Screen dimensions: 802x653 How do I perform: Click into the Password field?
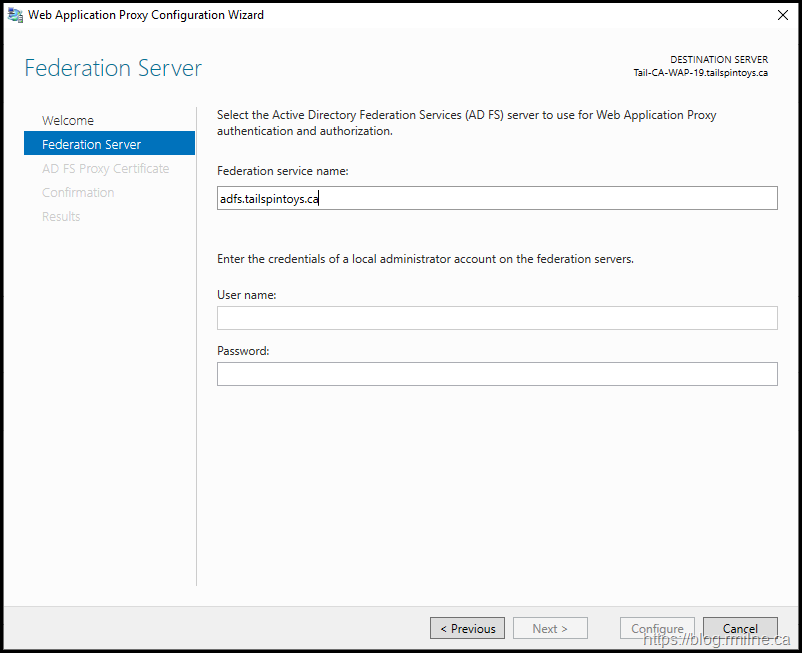497,374
